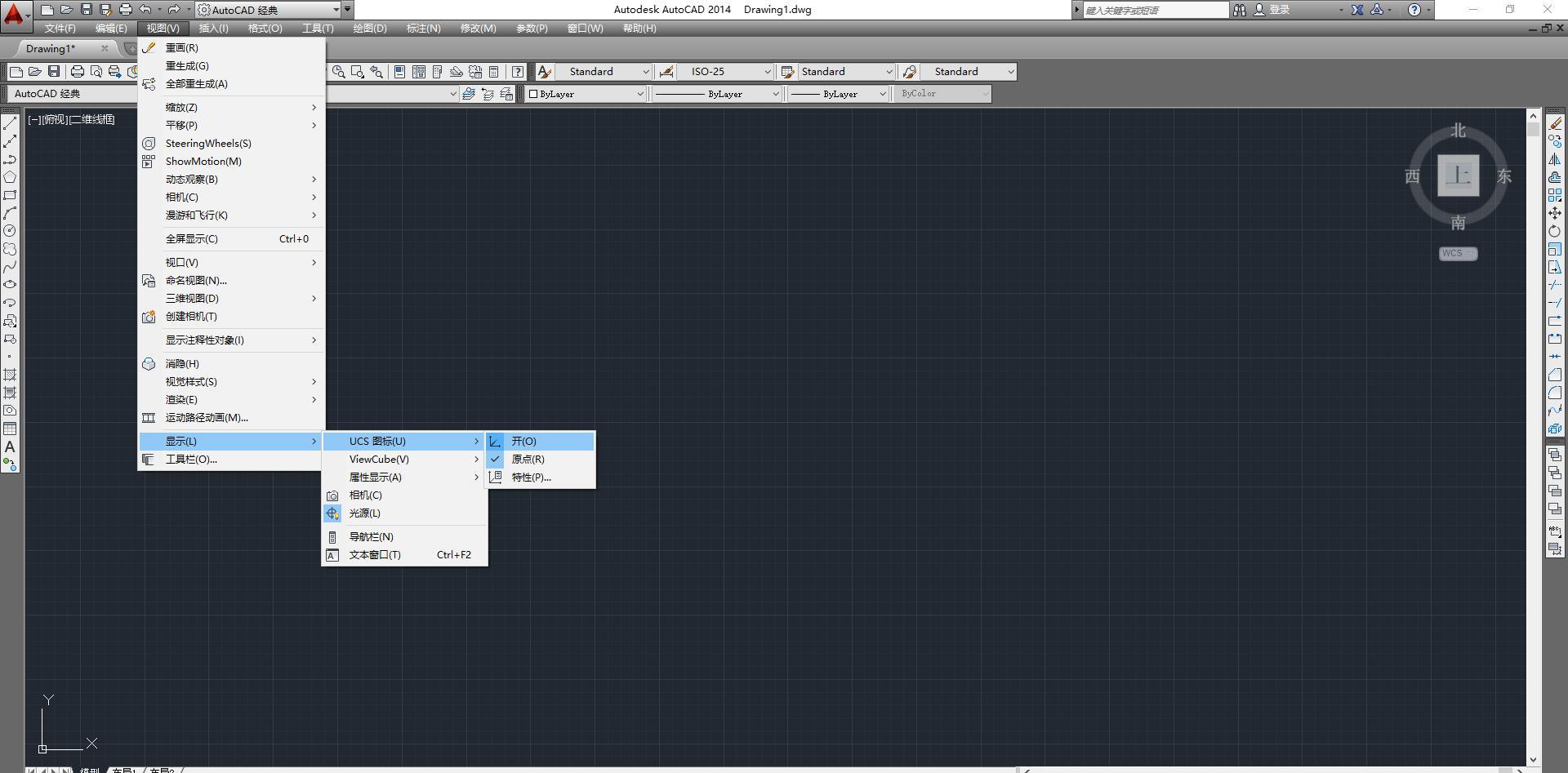Click 文本窗口(T) text window entry
The width and height of the screenshot is (1568, 773).
point(404,554)
